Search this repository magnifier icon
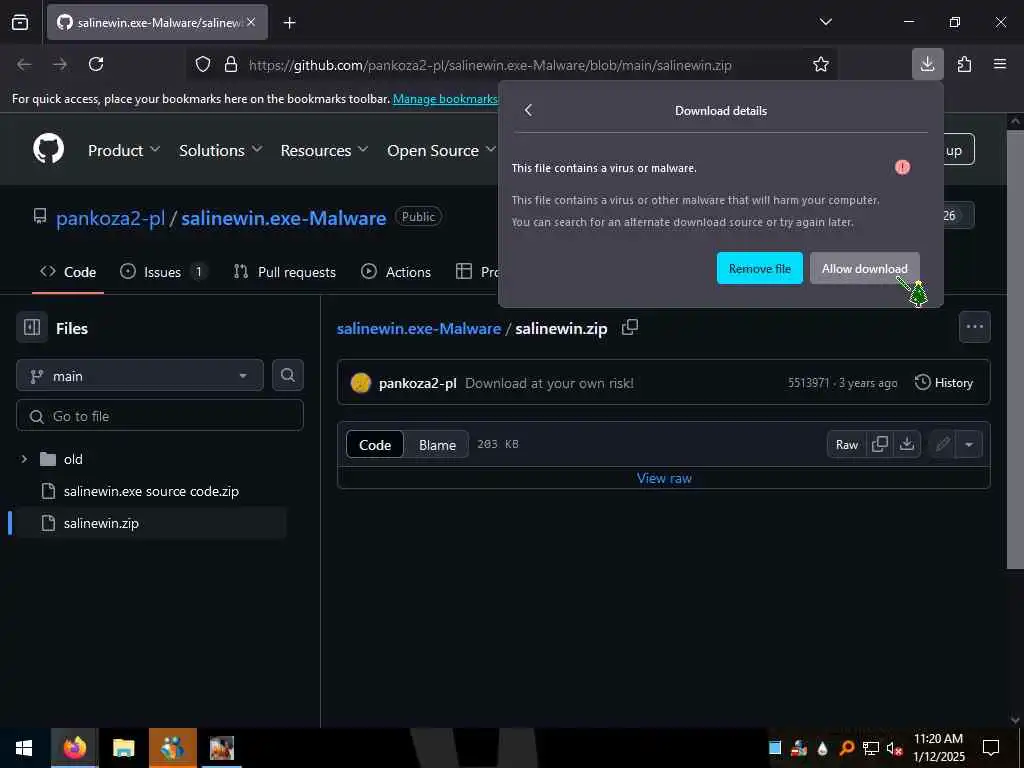This screenshot has height=768, width=1024. [288, 375]
